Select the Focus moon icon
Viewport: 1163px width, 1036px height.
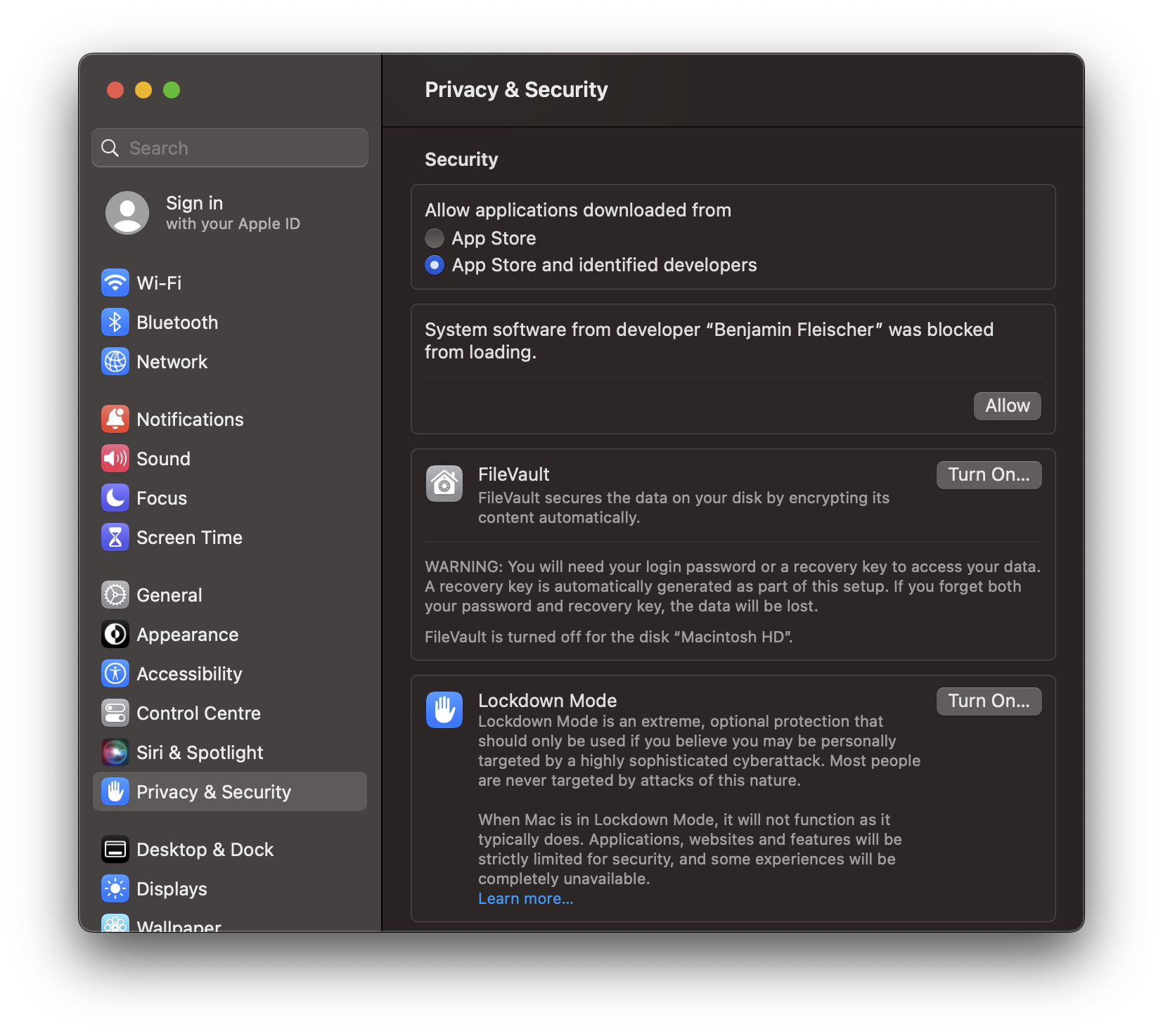(115, 498)
